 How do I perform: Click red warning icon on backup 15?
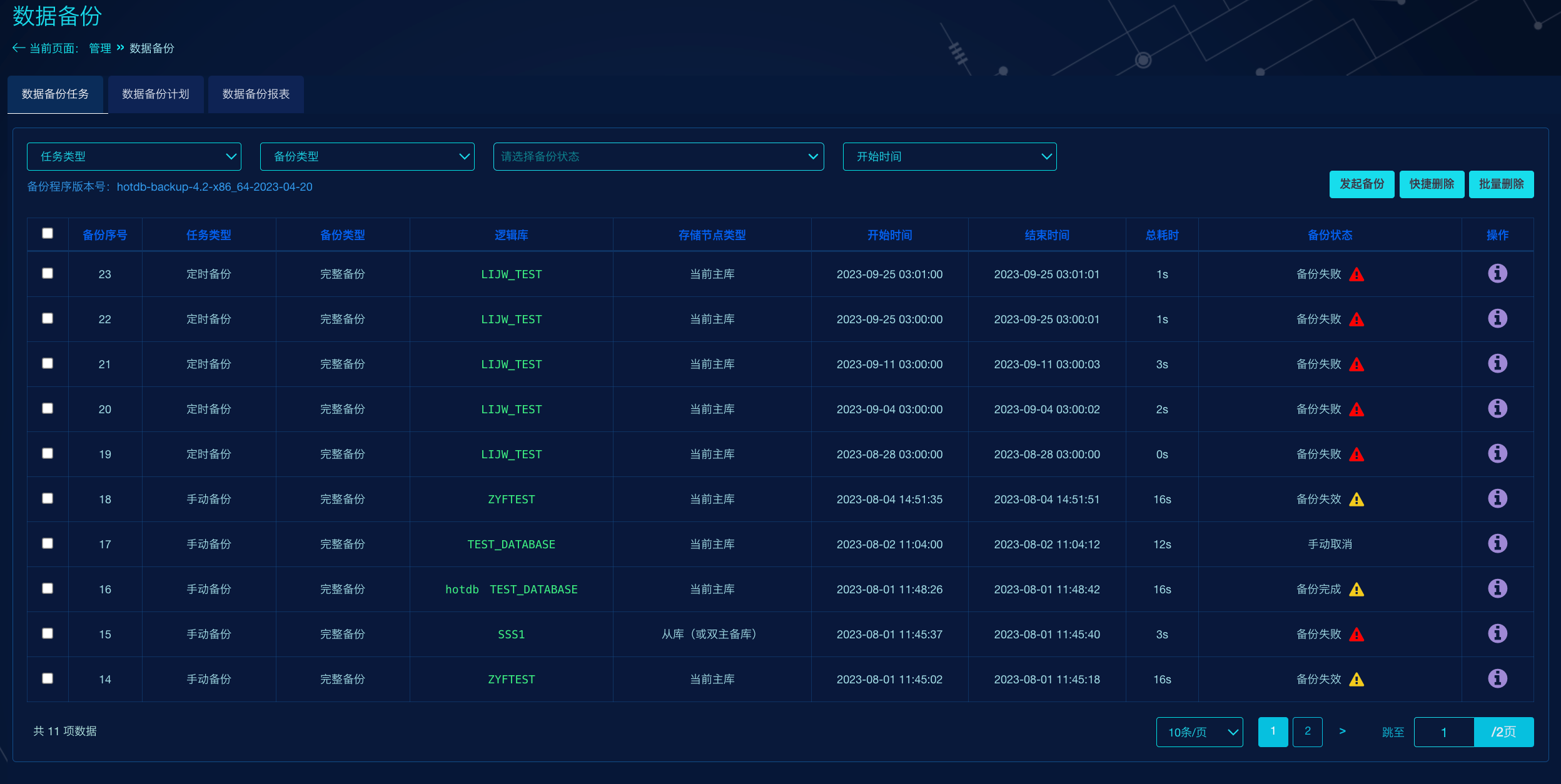click(x=1356, y=635)
